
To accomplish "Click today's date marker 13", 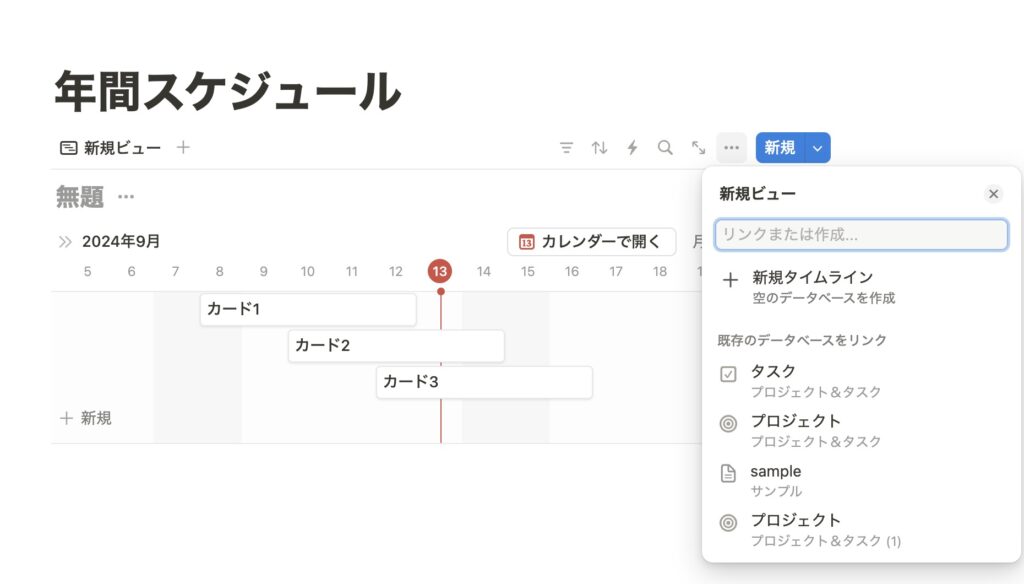I will click(440, 271).
